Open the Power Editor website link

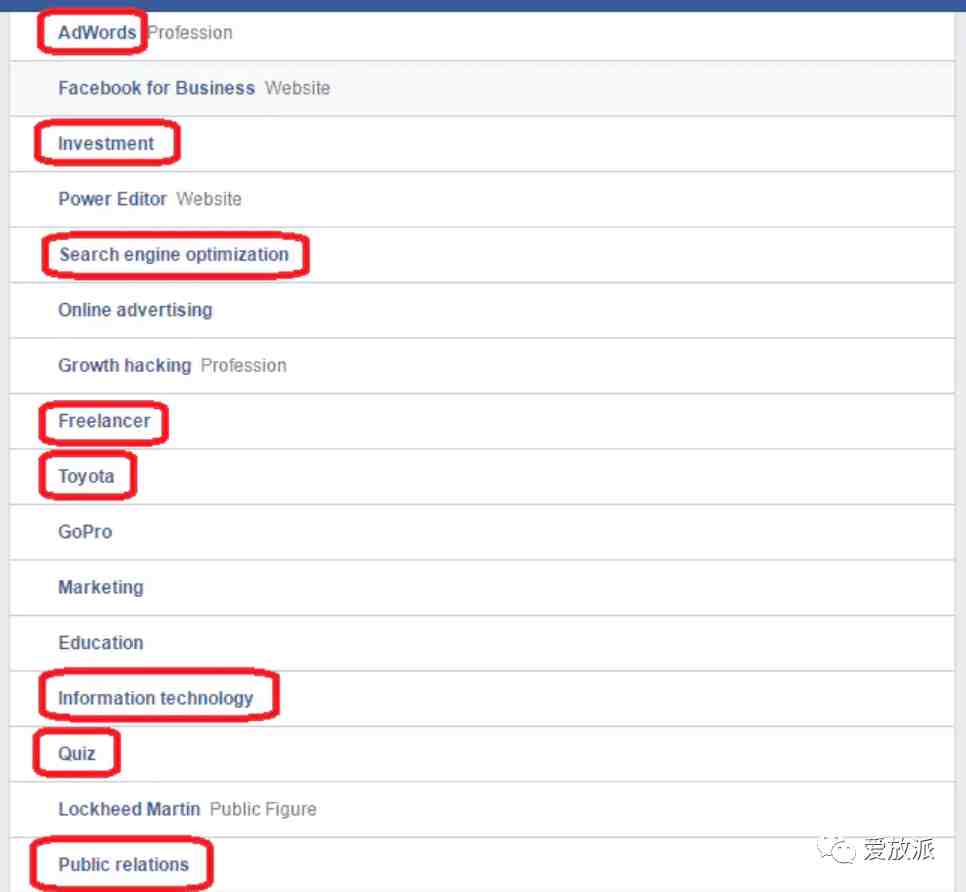(112, 199)
